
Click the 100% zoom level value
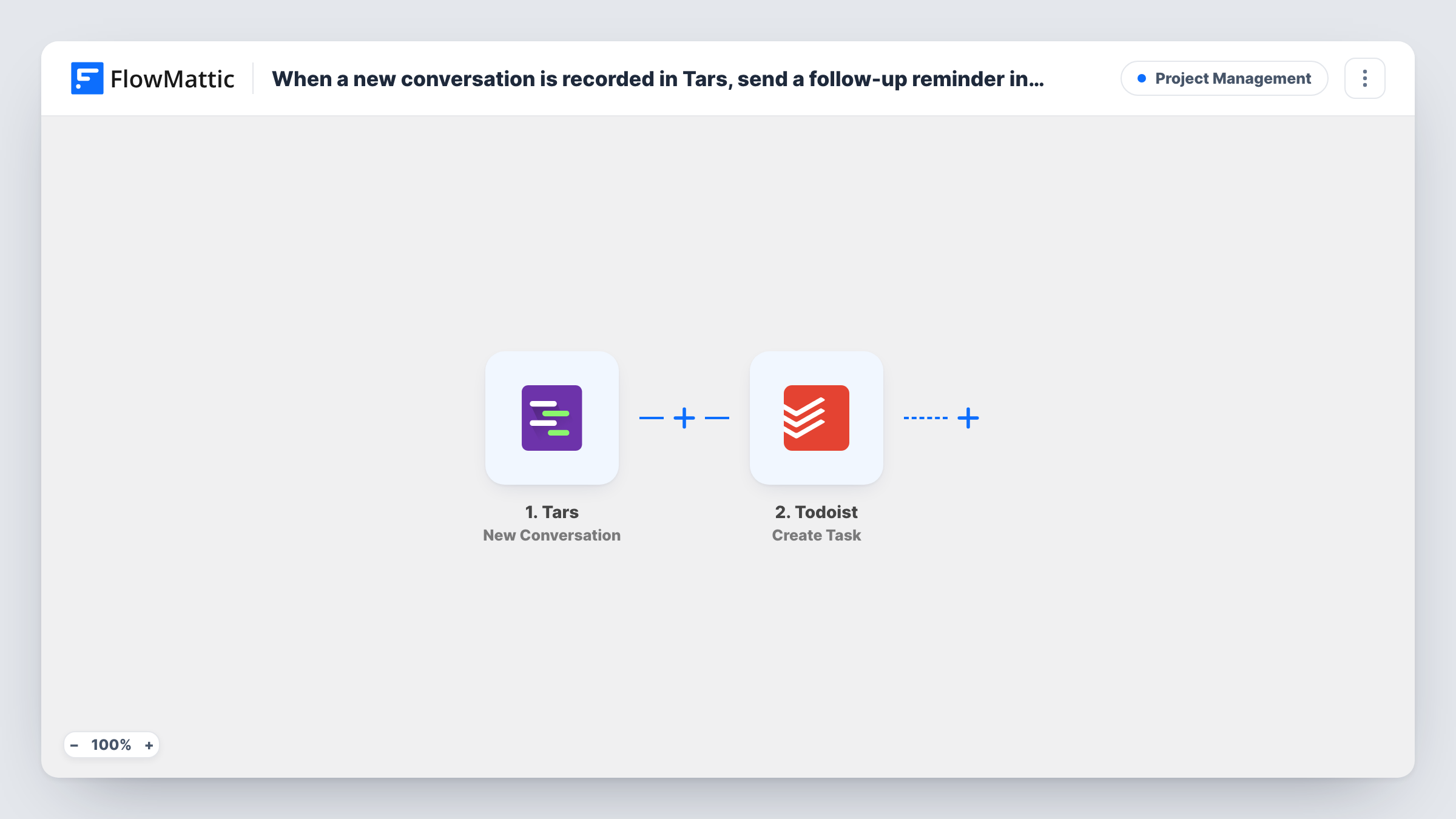pyautogui.click(x=111, y=745)
